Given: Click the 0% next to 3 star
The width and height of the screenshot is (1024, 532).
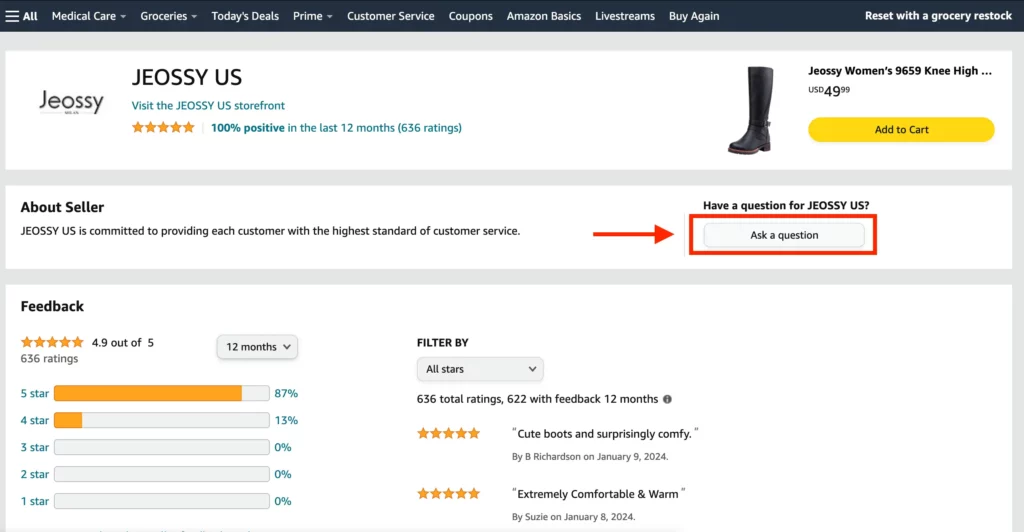Looking at the screenshot, I should (x=283, y=447).
